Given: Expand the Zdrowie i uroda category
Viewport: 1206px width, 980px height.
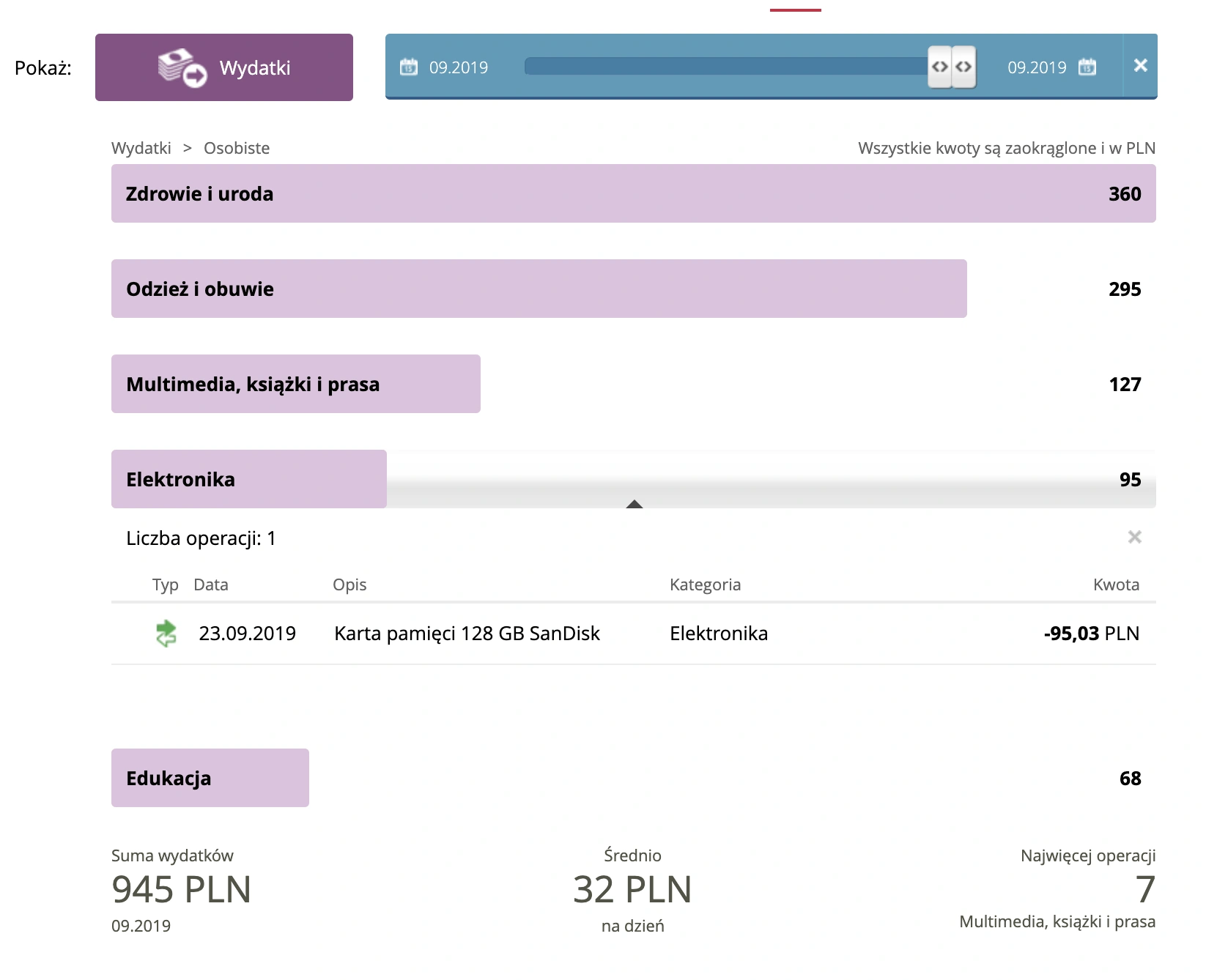Looking at the screenshot, I should point(633,193).
